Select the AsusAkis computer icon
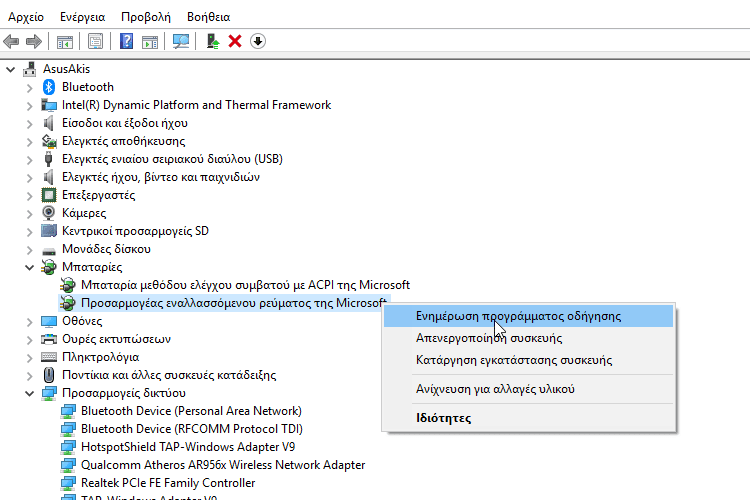The image size is (750, 500). [30, 69]
